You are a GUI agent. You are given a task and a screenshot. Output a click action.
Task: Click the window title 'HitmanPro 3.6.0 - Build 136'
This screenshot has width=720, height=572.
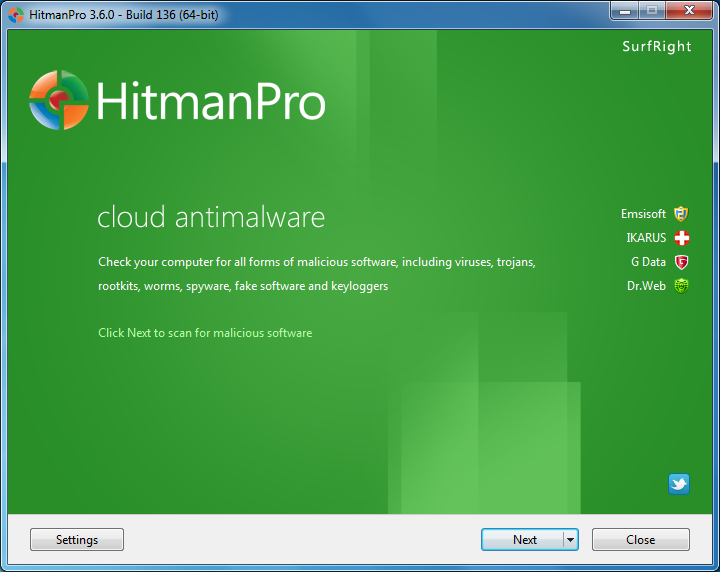[x=124, y=15]
